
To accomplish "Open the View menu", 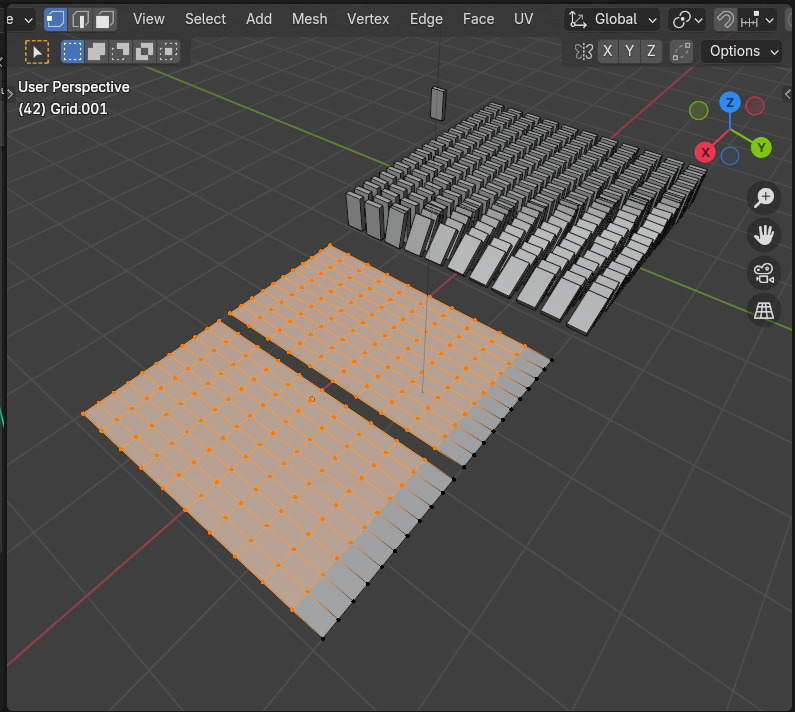I will 149,19.
